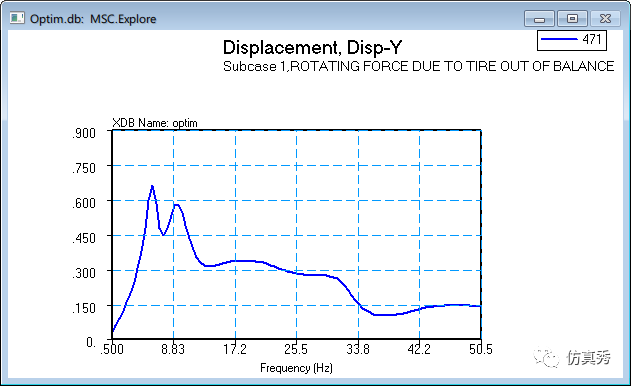Click the .500 x-axis value

[112, 349]
